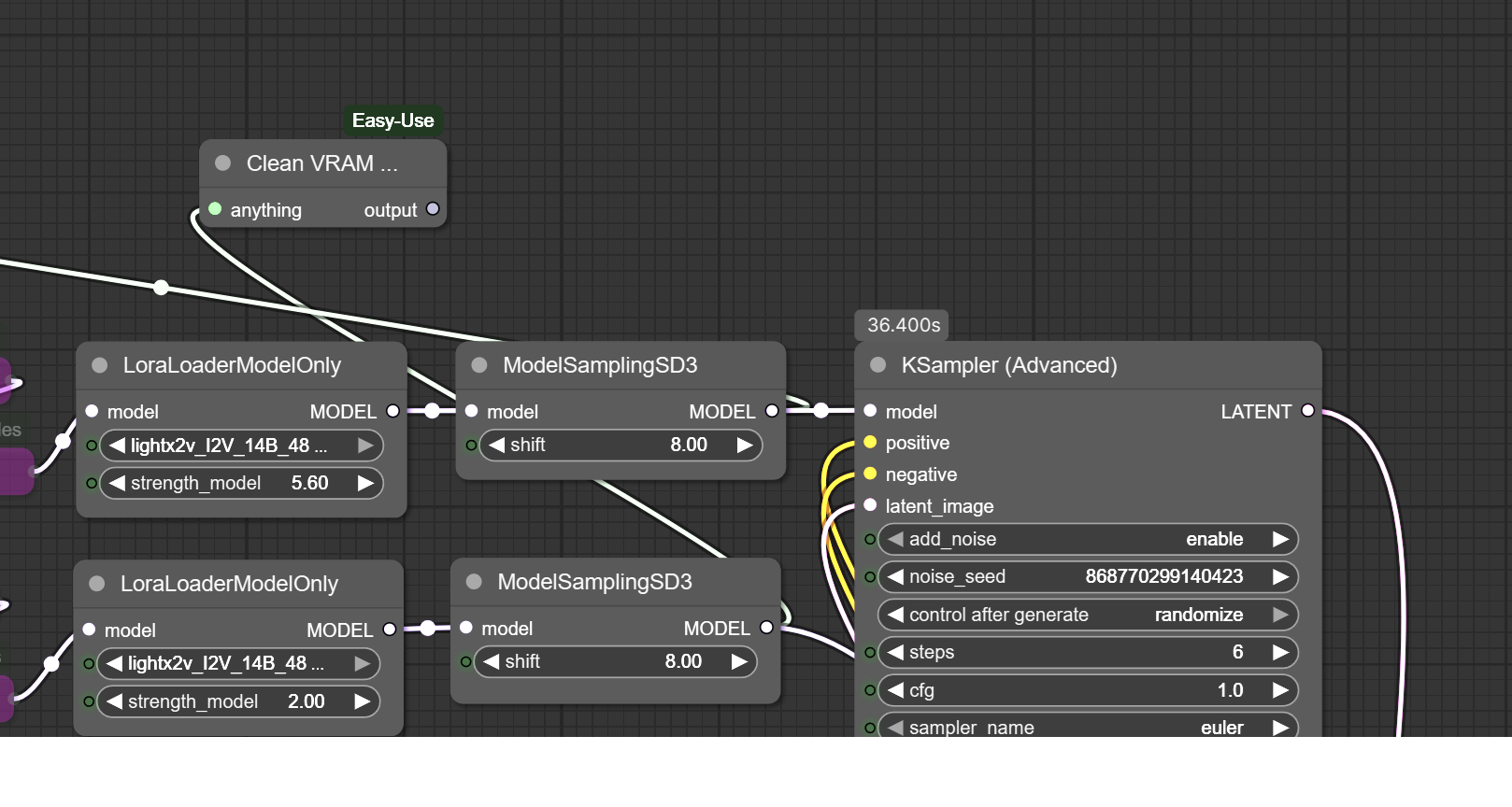
Task: Click the model input socket of upper LoraLoaderModelOnly
Action: (92, 411)
